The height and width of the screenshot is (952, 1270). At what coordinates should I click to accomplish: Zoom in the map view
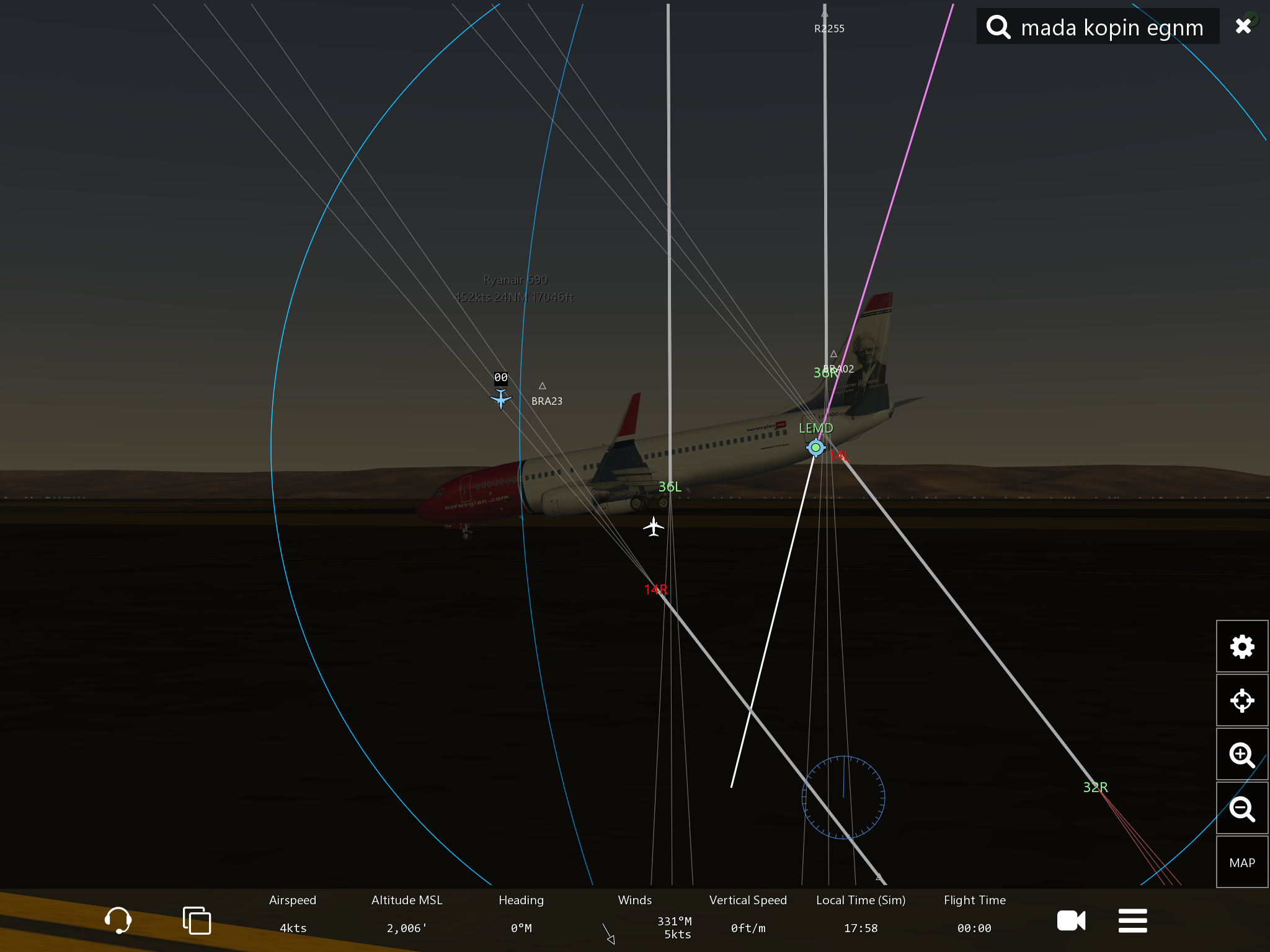[1241, 754]
